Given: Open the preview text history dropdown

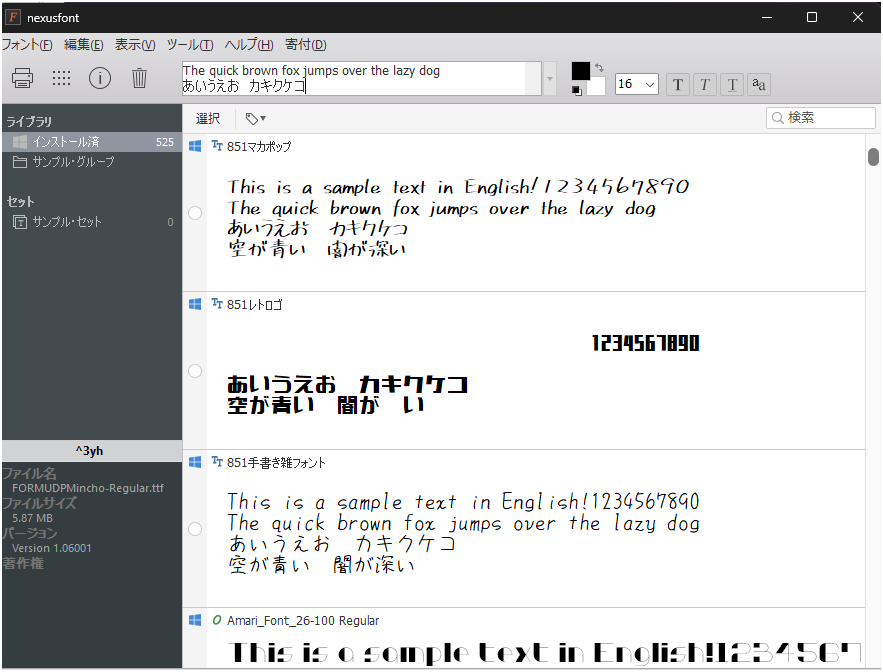Looking at the screenshot, I should coord(547,77).
